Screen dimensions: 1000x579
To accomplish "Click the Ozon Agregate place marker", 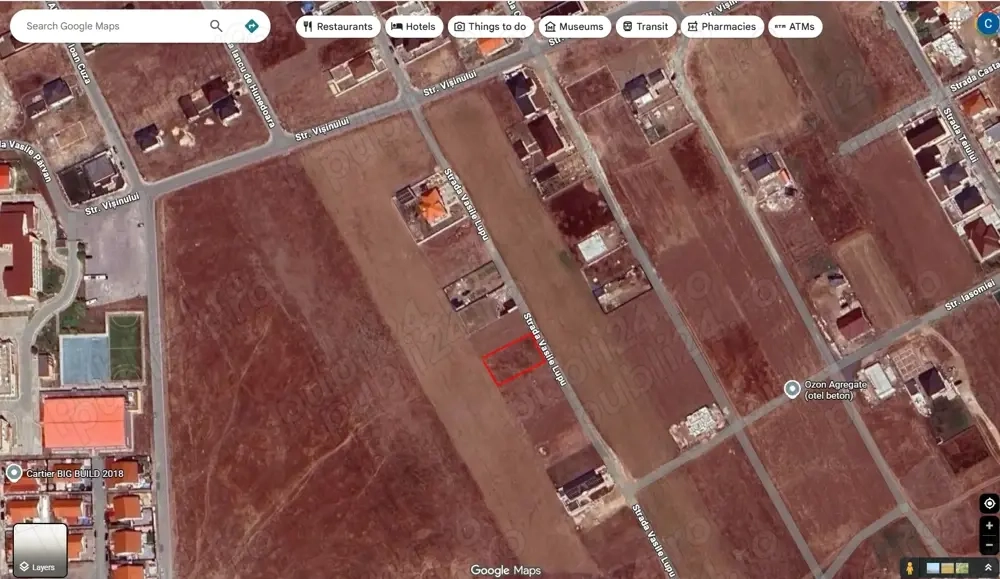I will [x=793, y=388].
